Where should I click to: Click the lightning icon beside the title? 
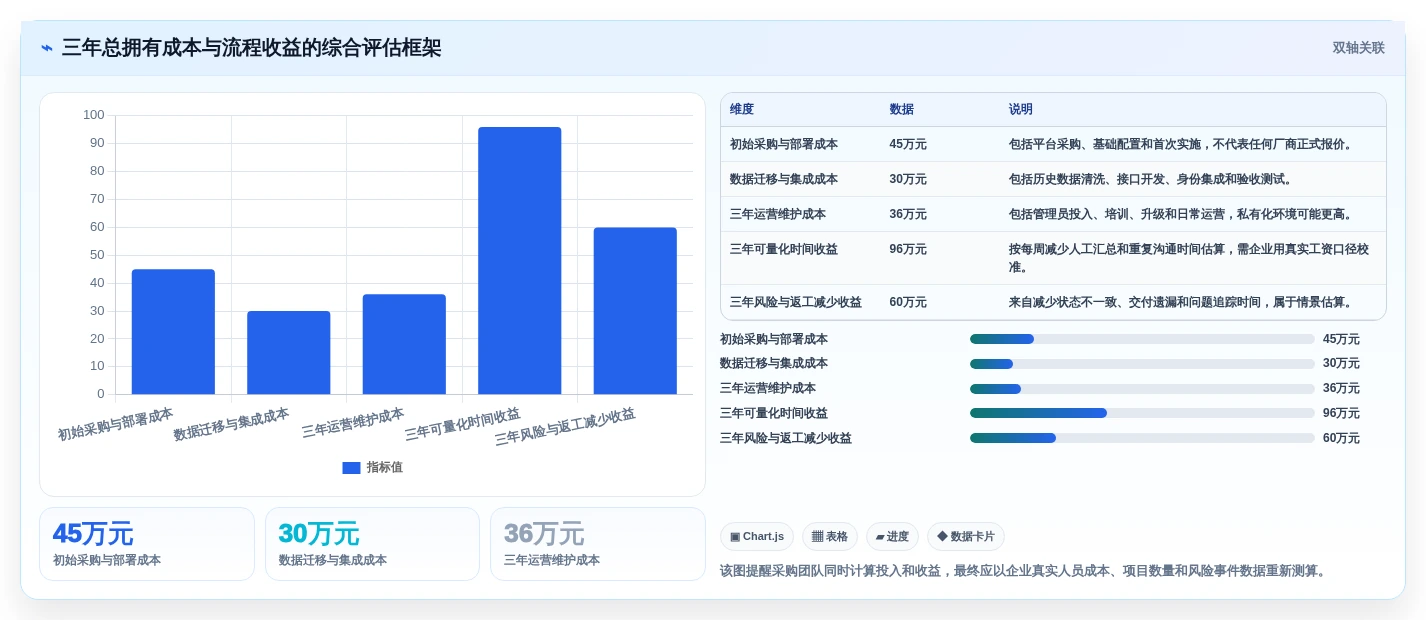[x=47, y=48]
